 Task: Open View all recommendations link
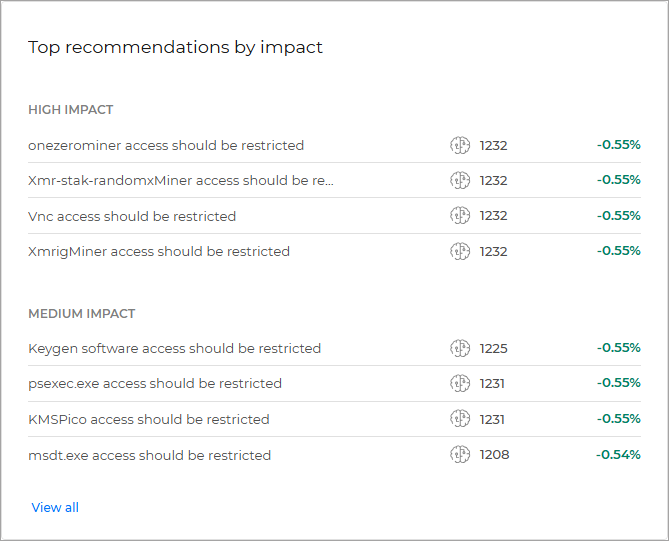(55, 507)
